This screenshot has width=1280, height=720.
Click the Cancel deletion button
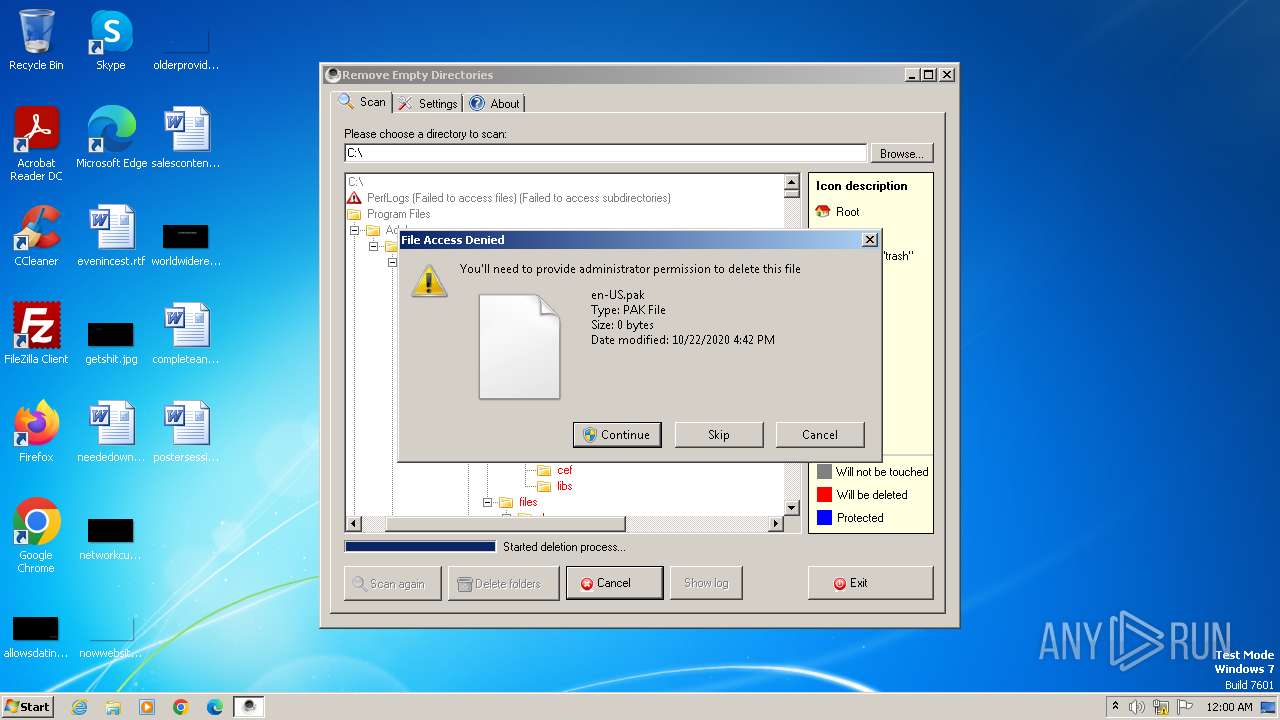tap(614, 583)
